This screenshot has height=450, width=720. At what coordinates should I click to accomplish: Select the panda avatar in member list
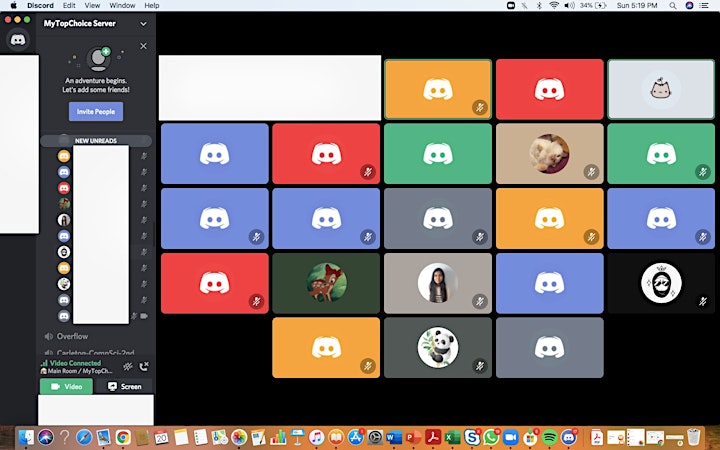point(64,284)
